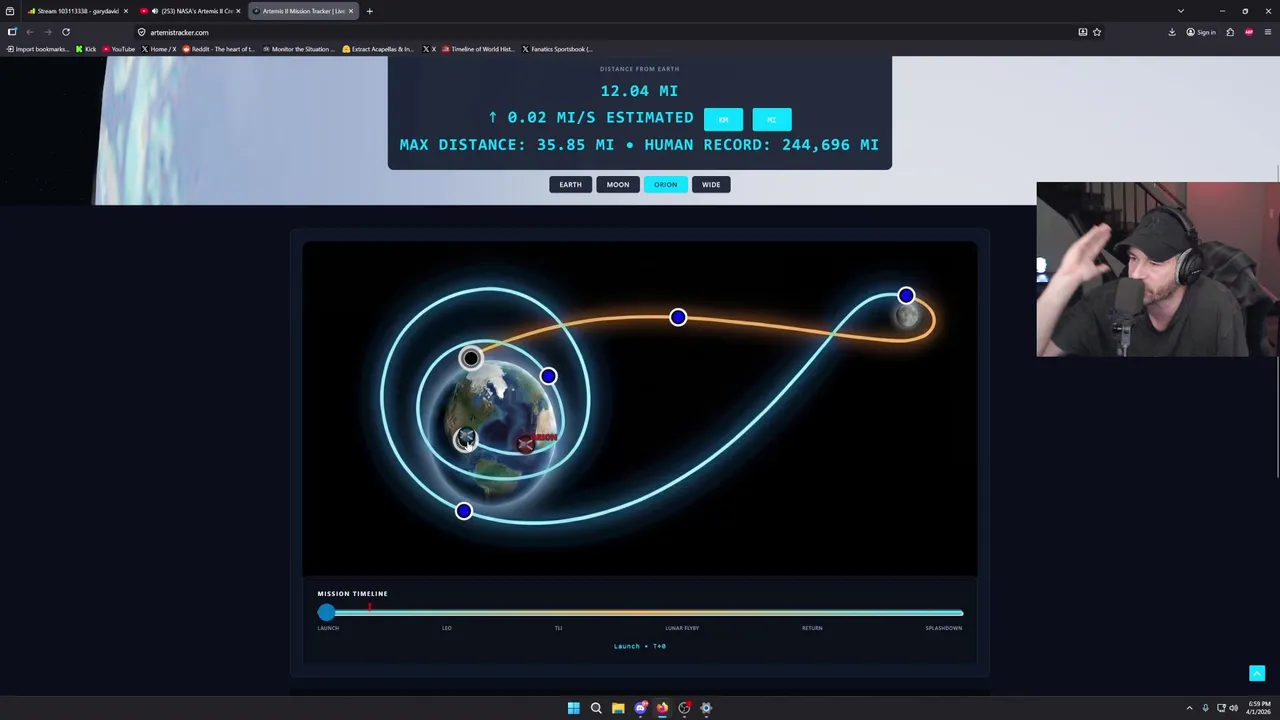The width and height of the screenshot is (1280, 720).
Task: Switch distance units to KM
Action: [723, 119]
